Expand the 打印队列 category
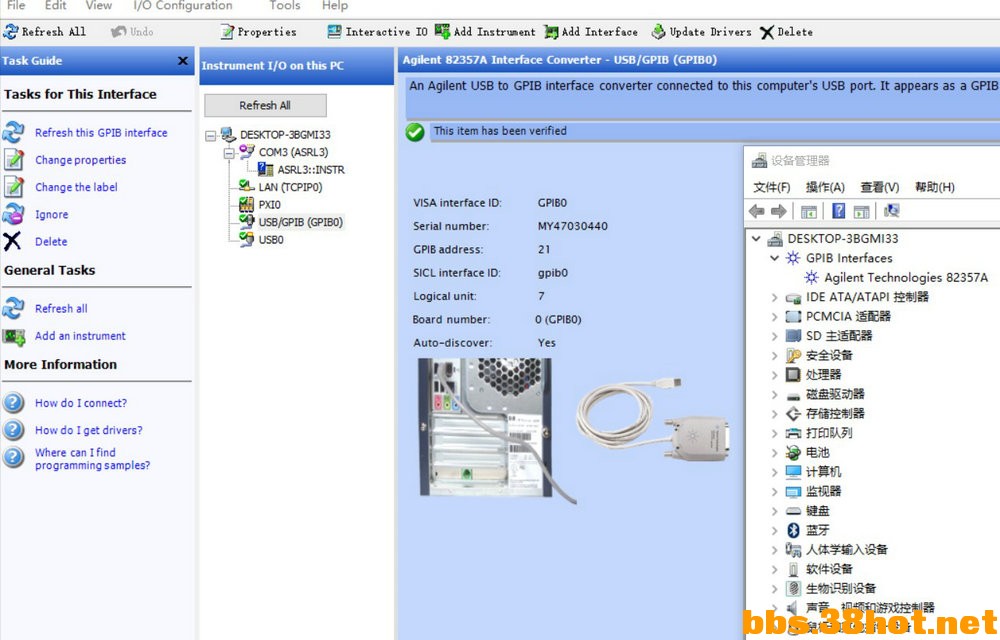The height and width of the screenshot is (640, 1000). 774,433
